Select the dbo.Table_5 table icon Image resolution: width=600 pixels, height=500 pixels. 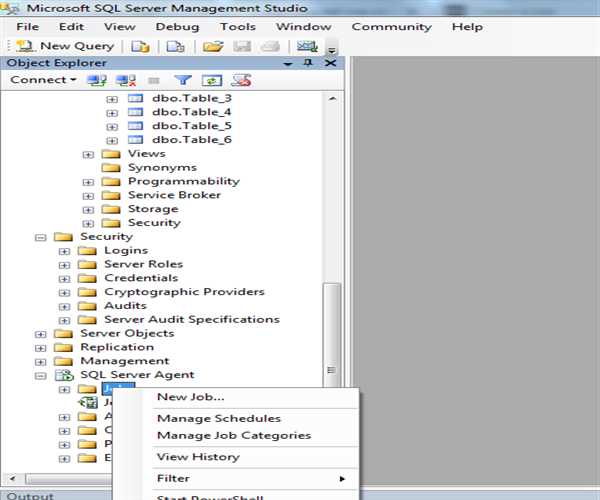pos(135,126)
